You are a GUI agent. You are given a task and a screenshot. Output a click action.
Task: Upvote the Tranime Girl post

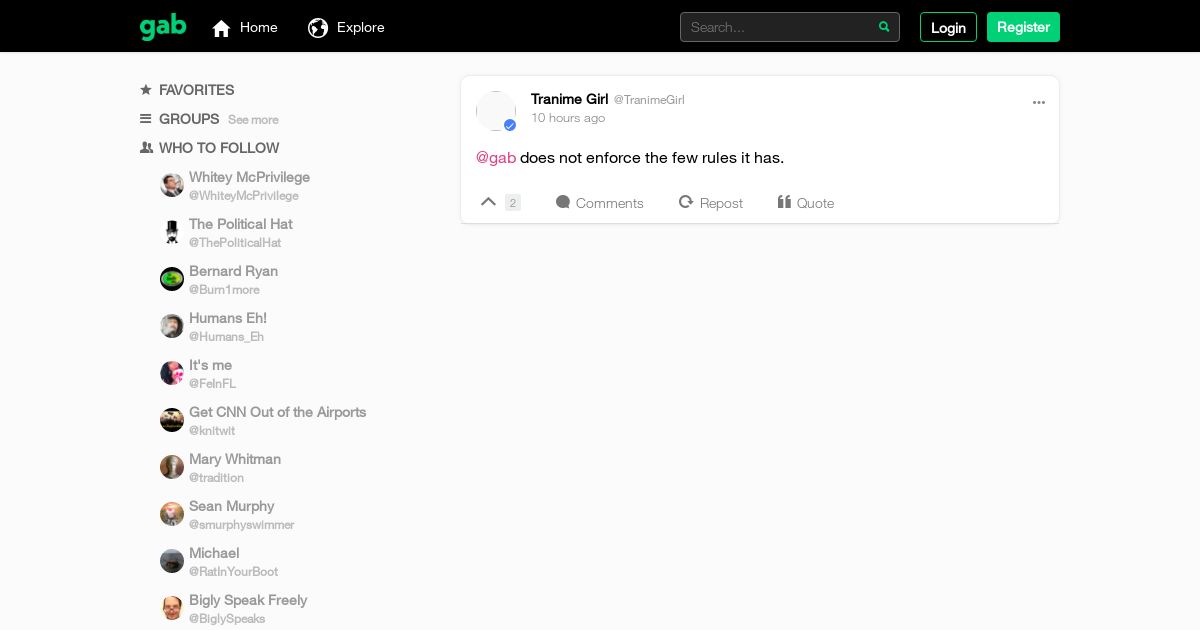(x=488, y=202)
